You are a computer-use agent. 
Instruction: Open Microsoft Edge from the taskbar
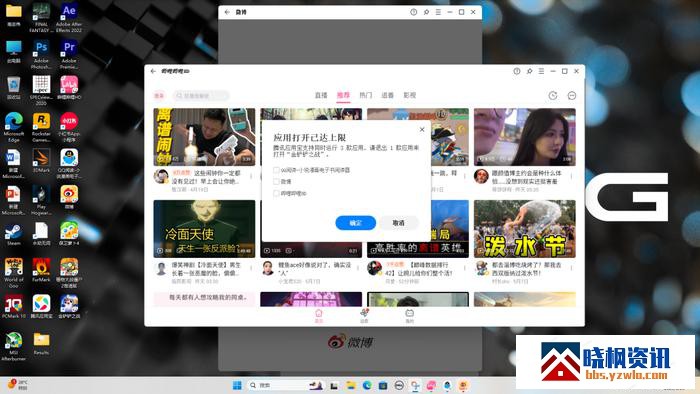point(367,385)
